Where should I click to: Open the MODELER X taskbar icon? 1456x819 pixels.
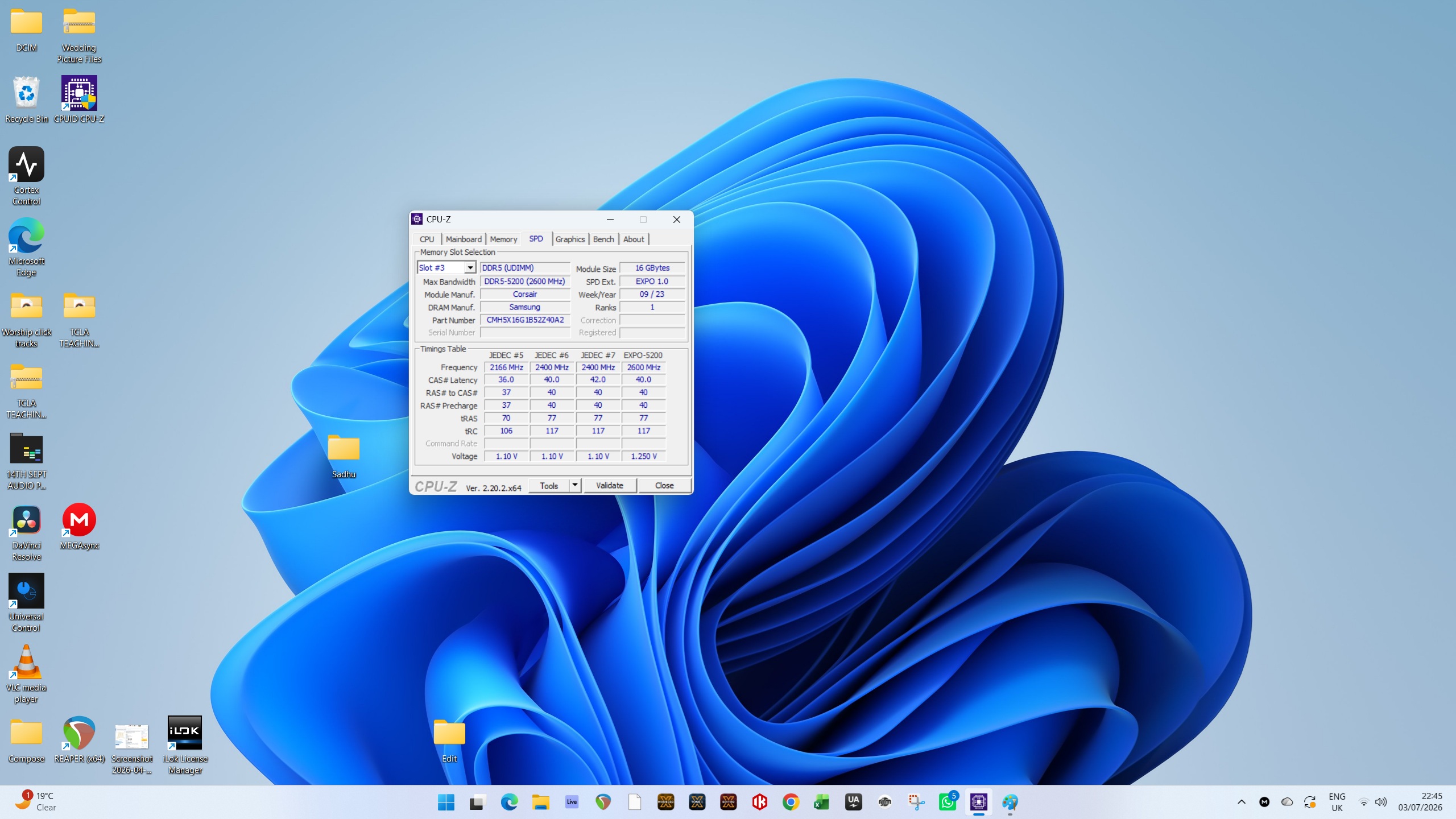tap(665, 802)
